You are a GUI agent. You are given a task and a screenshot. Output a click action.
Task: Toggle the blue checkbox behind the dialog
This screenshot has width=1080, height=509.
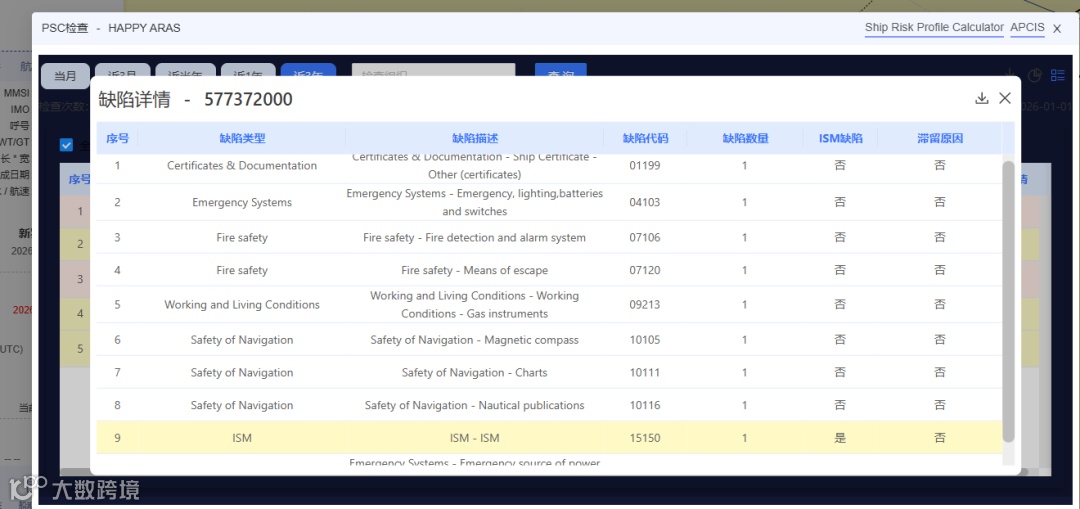click(x=67, y=145)
